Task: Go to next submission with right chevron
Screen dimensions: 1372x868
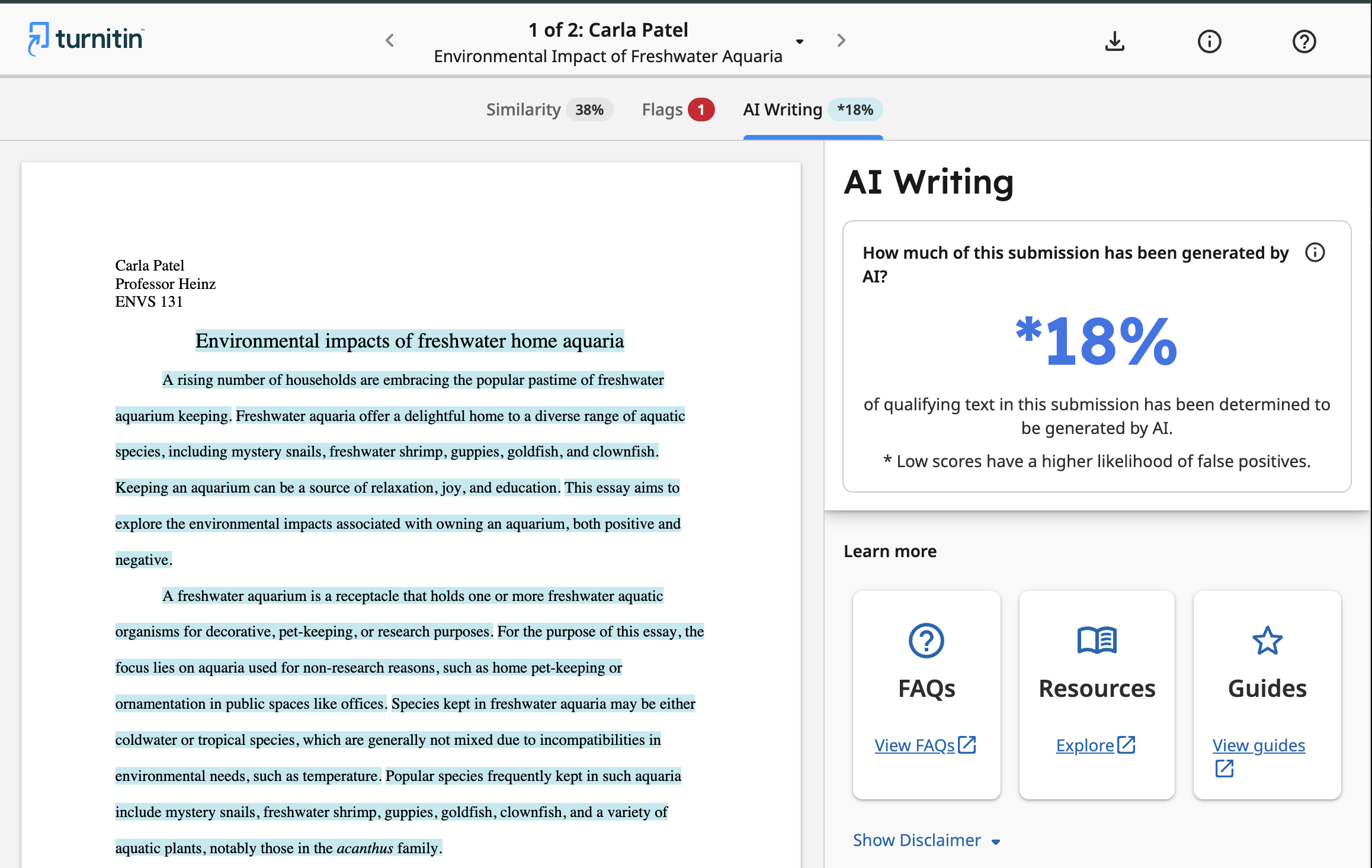Action: tap(841, 40)
